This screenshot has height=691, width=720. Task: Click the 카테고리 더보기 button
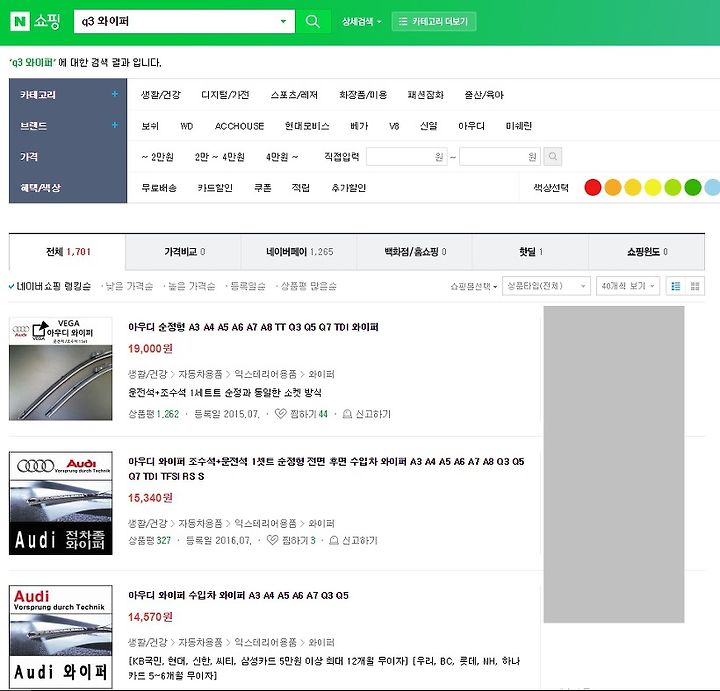coord(433,22)
